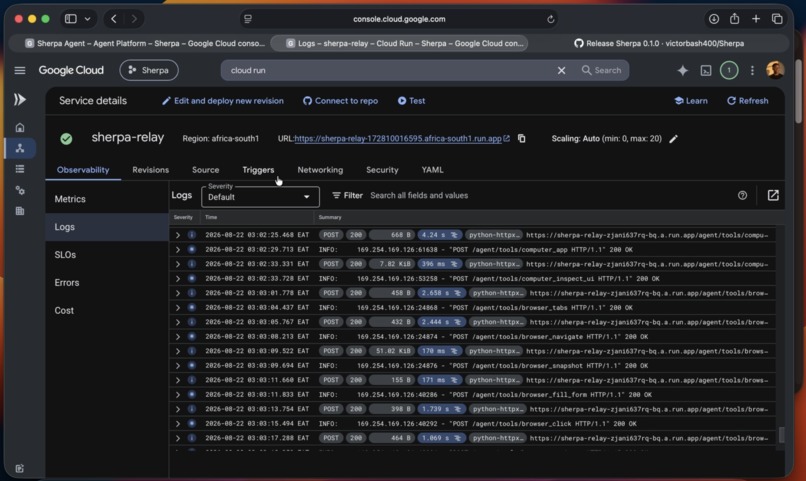The width and height of the screenshot is (806, 481).
Task: Click the Google Cloud logo
Action: pos(71,70)
